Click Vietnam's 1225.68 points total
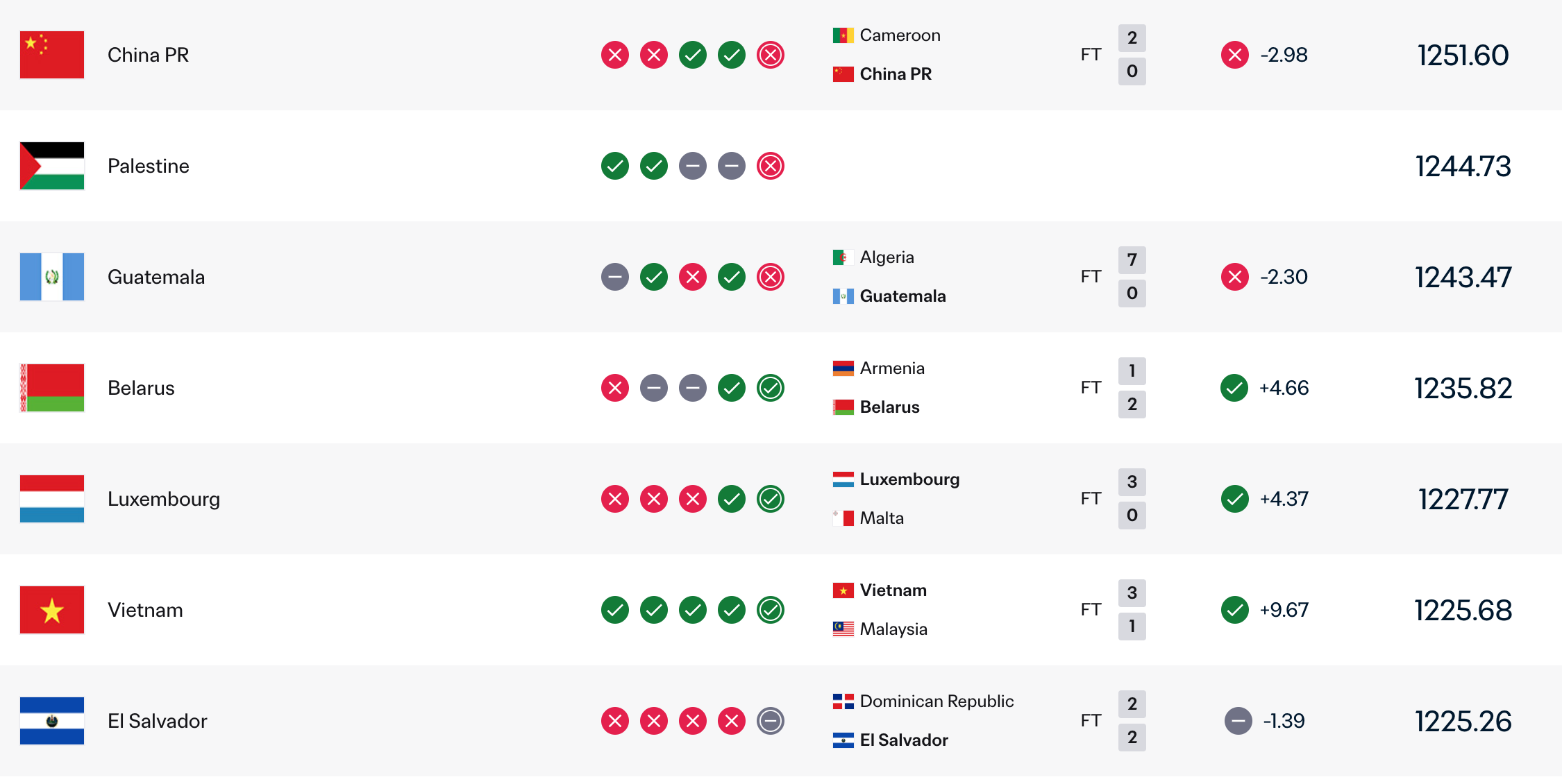The height and width of the screenshot is (784, 1562). [1463, 611]
